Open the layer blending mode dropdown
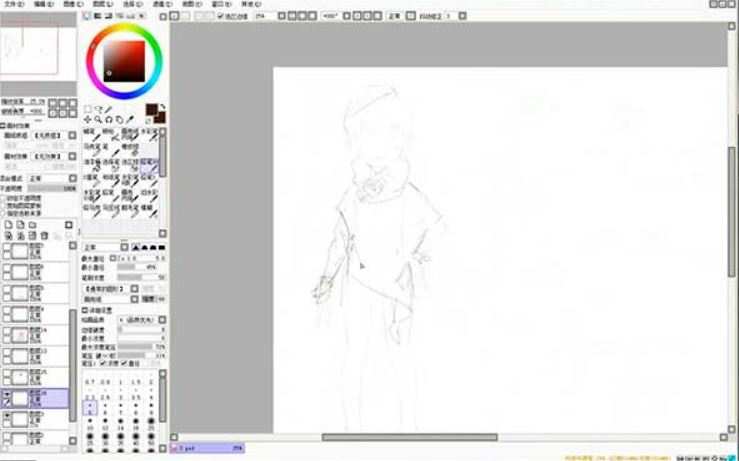 click(x=52, y=179)
